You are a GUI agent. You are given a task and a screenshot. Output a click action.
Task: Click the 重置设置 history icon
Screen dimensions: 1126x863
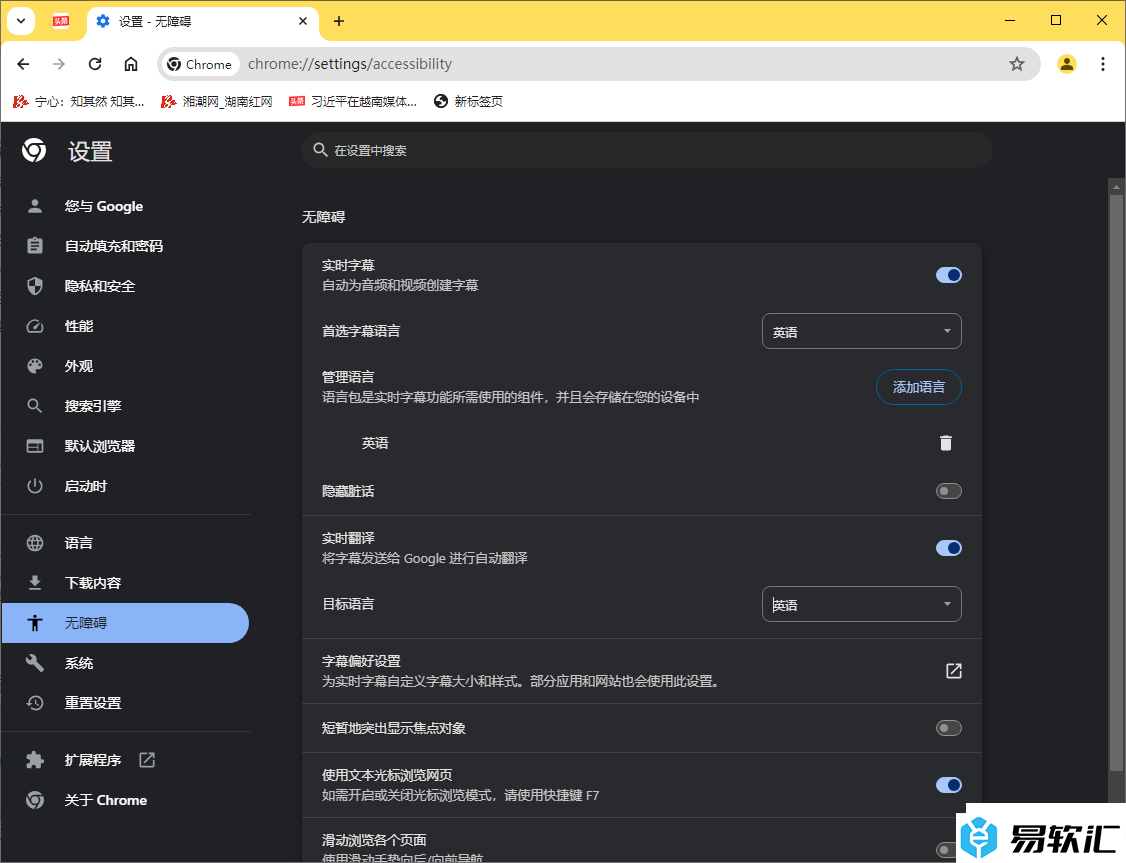click(34, 703)
